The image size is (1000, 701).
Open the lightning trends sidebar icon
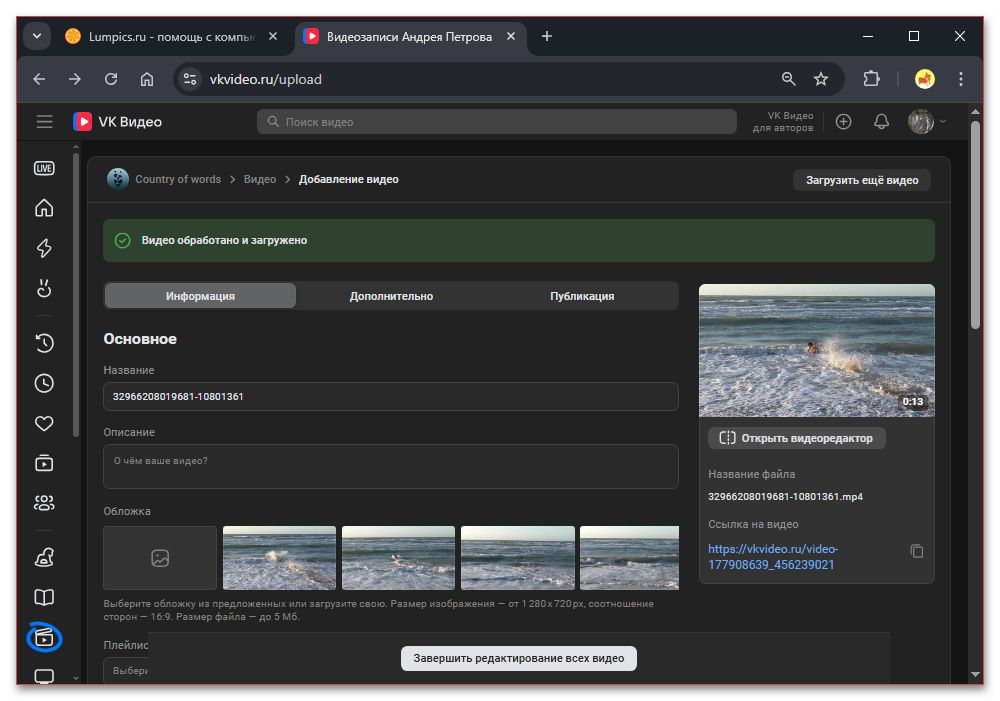44,248
